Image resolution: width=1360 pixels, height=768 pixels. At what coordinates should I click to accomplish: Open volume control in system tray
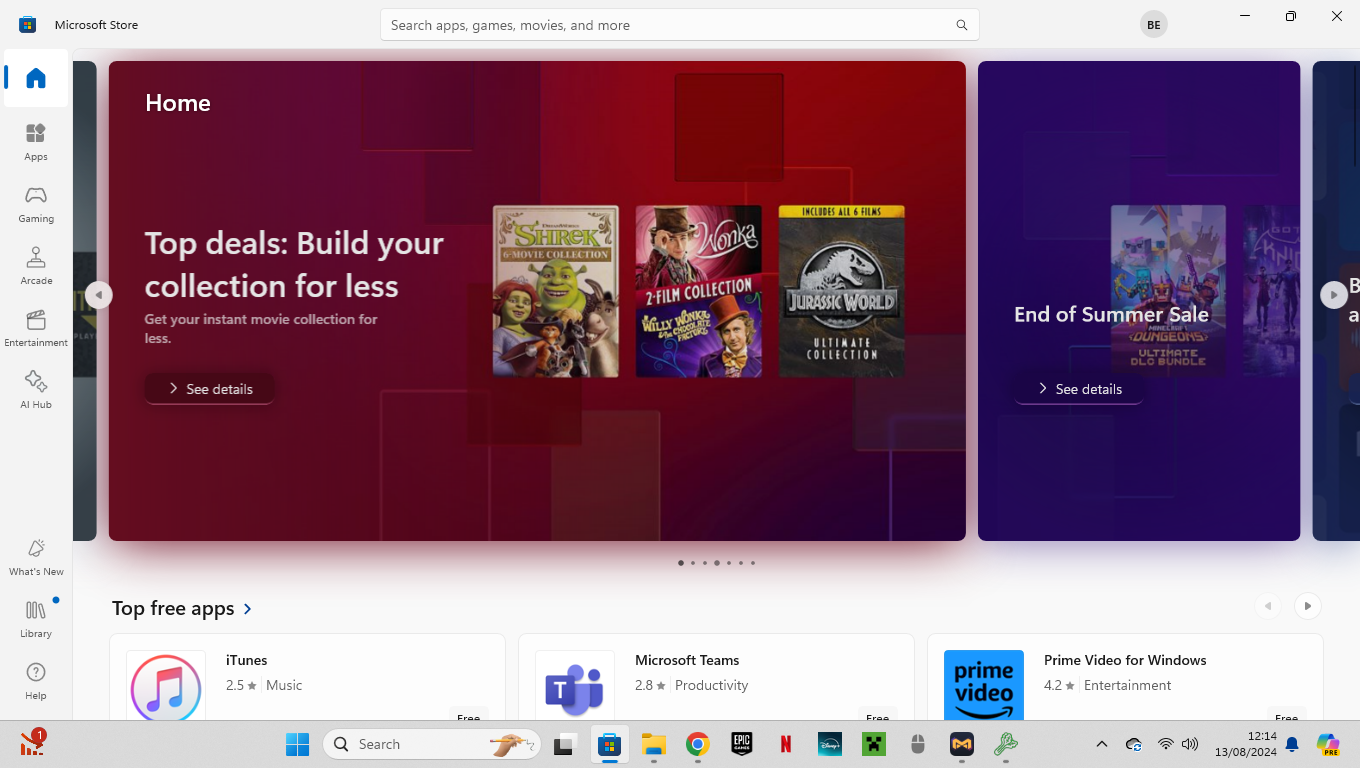pyautogui.click(x=1190, y=744)
